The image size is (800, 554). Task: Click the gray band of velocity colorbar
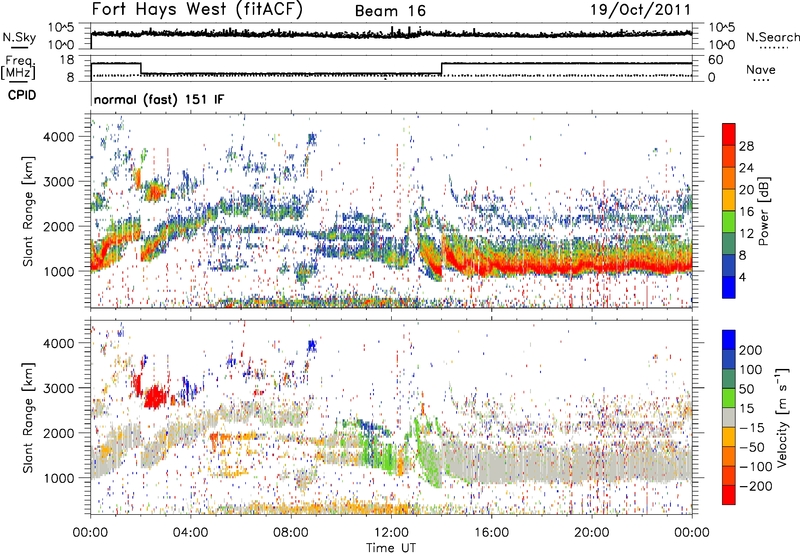[x=729, y=417]
